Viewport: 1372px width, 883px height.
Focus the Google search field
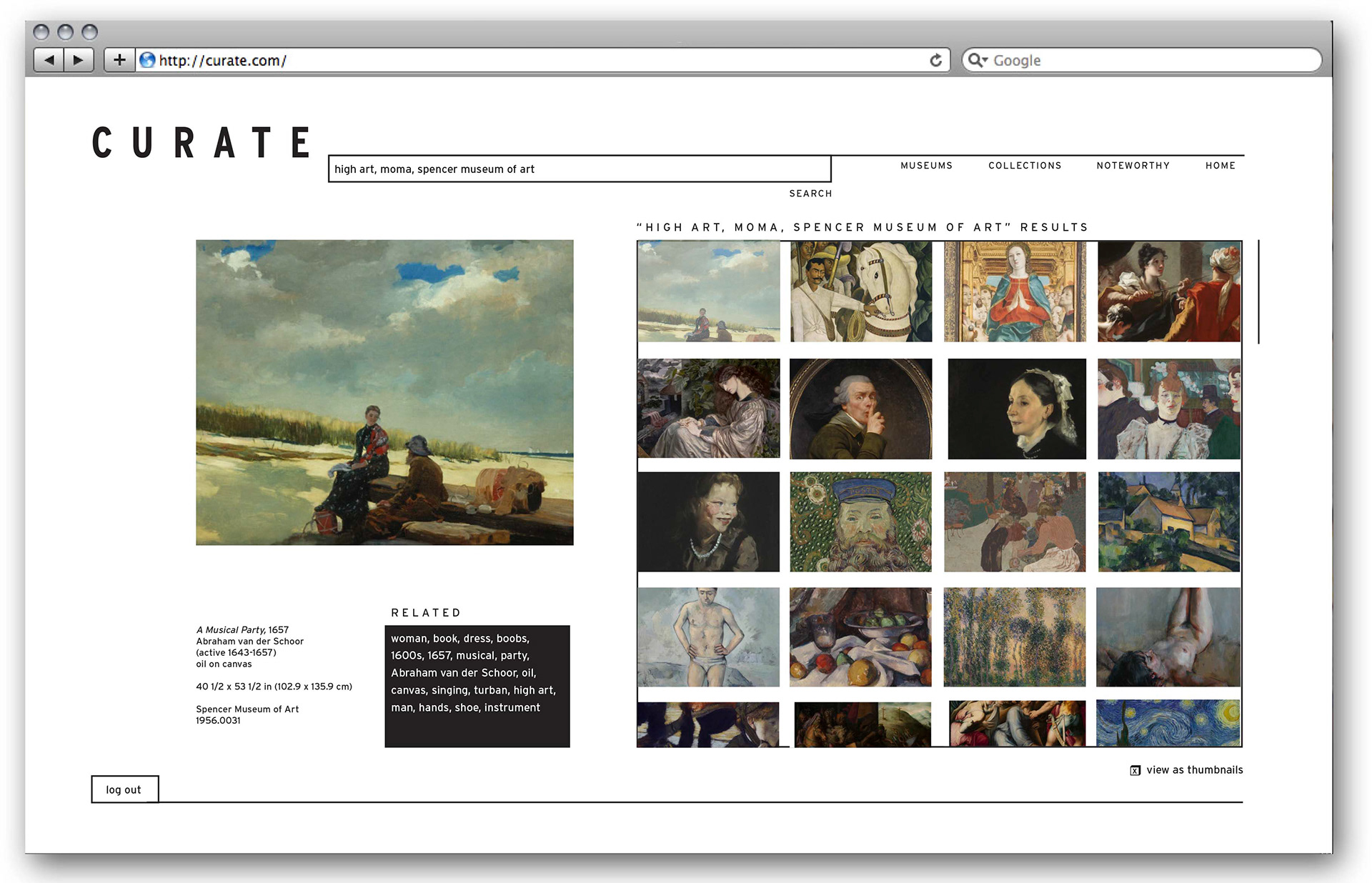1141,60
